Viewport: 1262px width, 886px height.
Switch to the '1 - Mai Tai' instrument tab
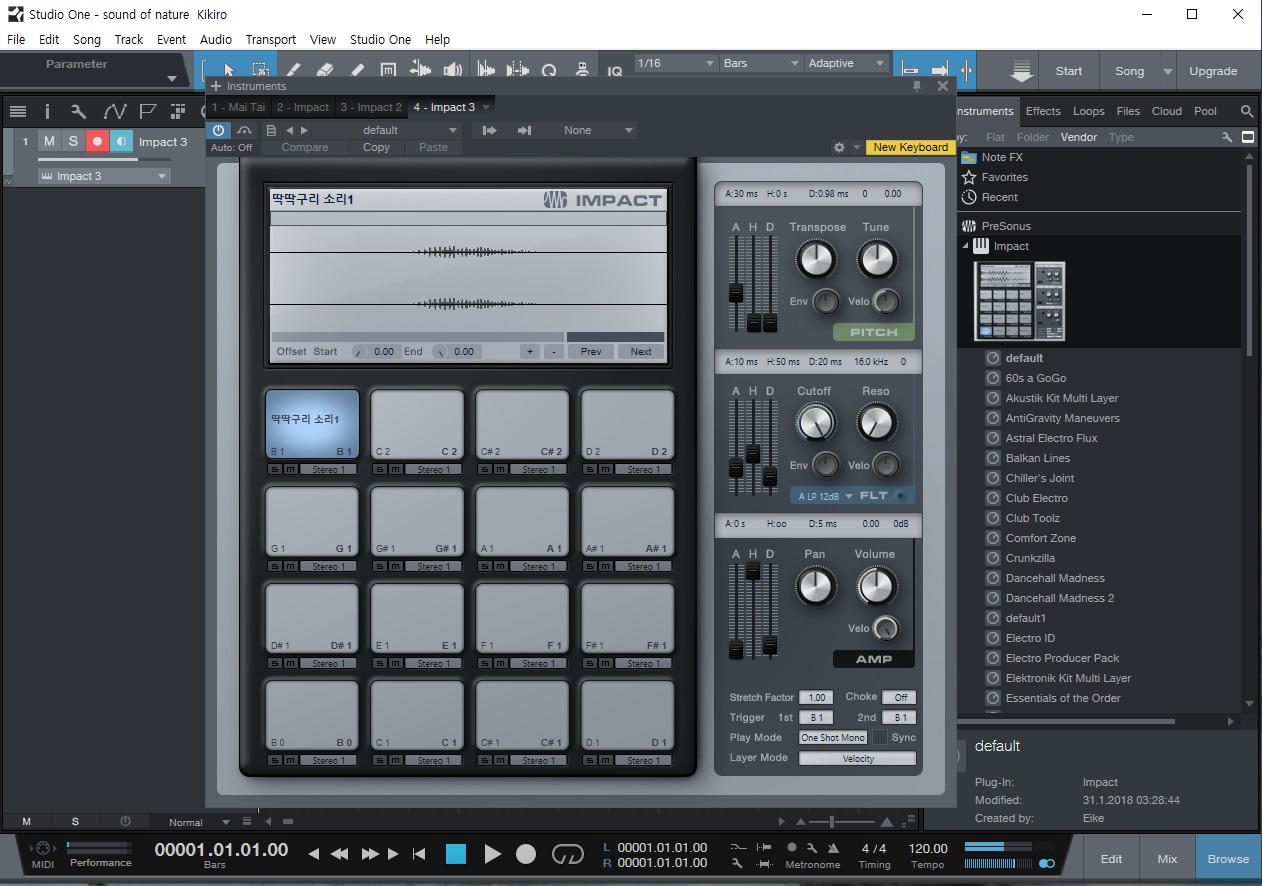[238, 107]
